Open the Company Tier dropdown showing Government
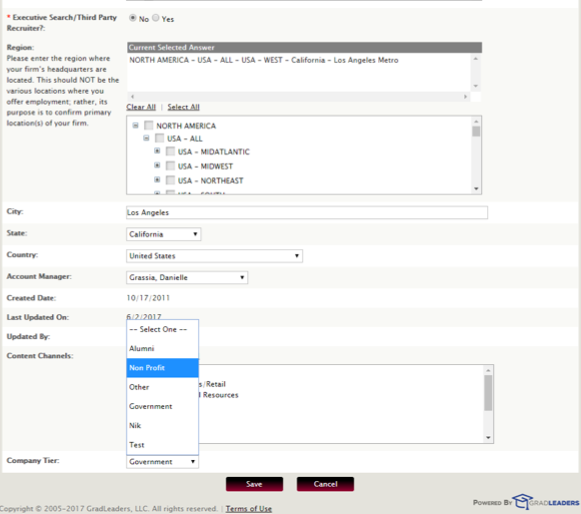Image resolution: width=581 pixels, height=514 pixels. pyautogui.click(x=162, y=462)
